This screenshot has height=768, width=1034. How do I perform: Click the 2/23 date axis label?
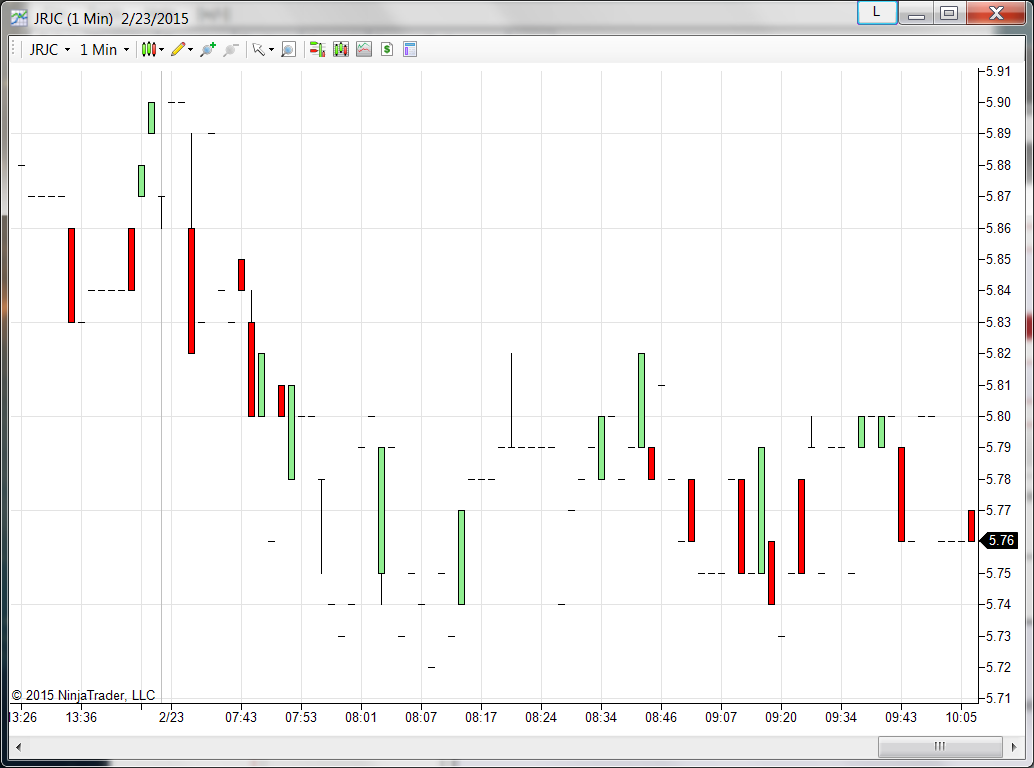click(x=171, y=717)
